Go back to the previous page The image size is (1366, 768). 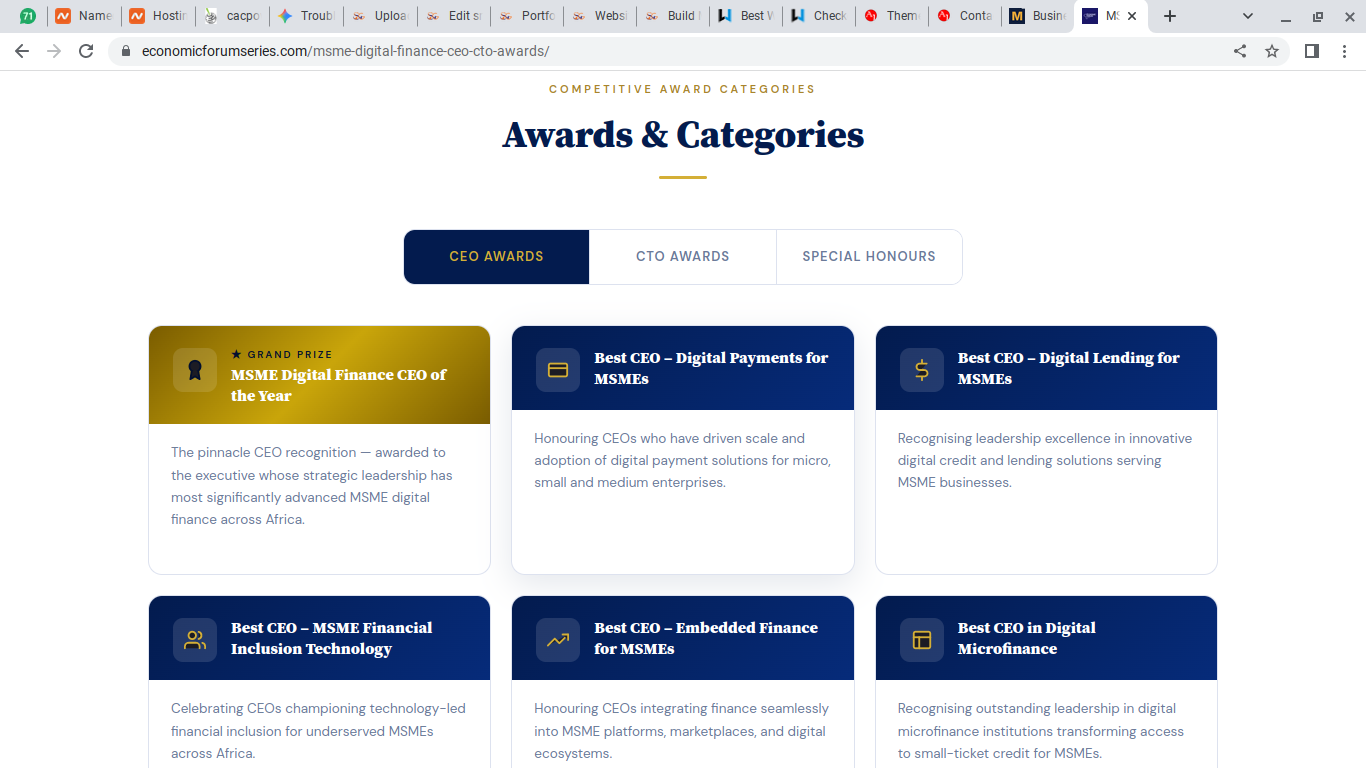(22, 51)
